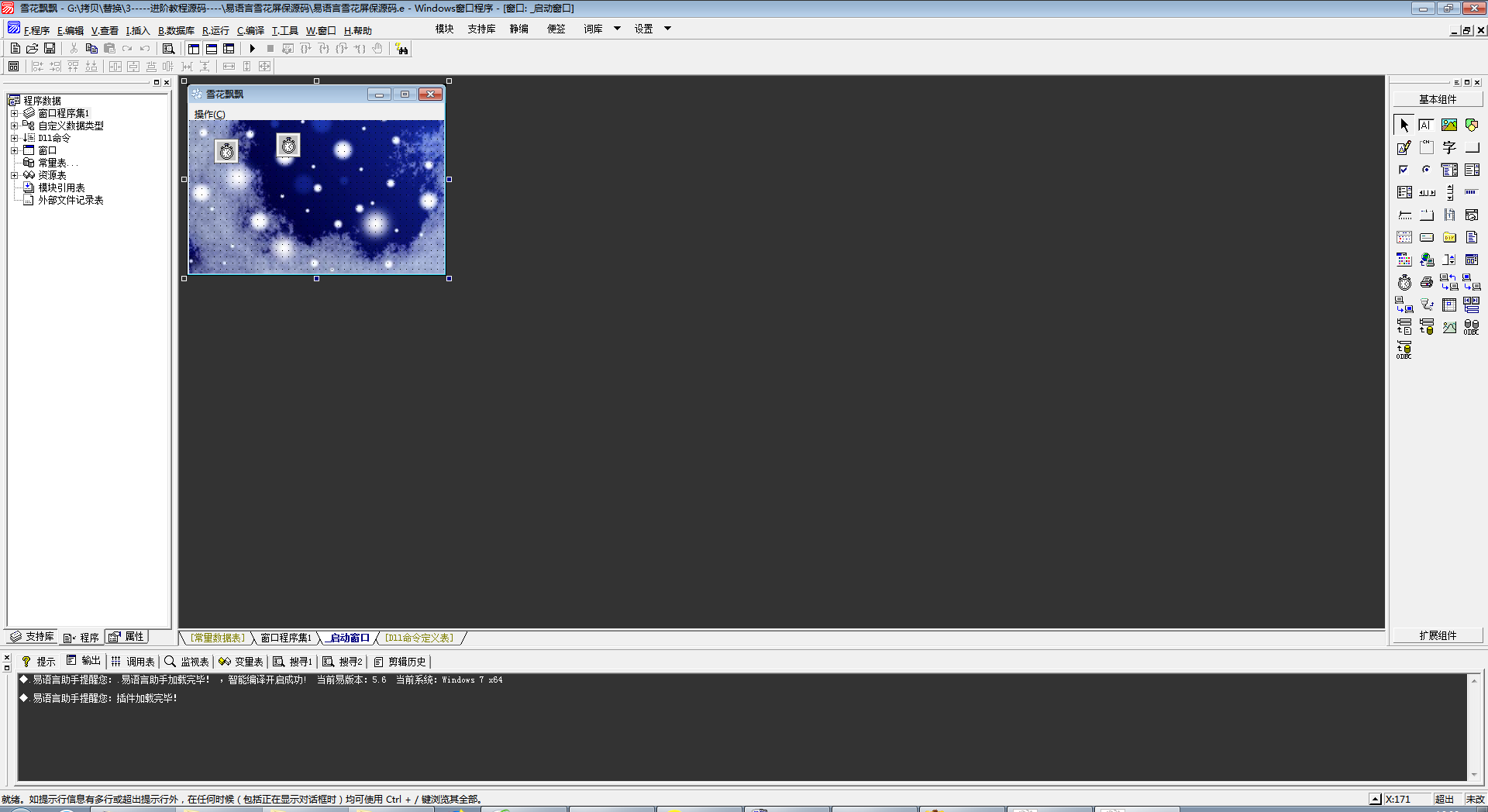Screen dimensions: 1488x812
Task: Switch to the 属性 panel tab
Action: point(127,637)
